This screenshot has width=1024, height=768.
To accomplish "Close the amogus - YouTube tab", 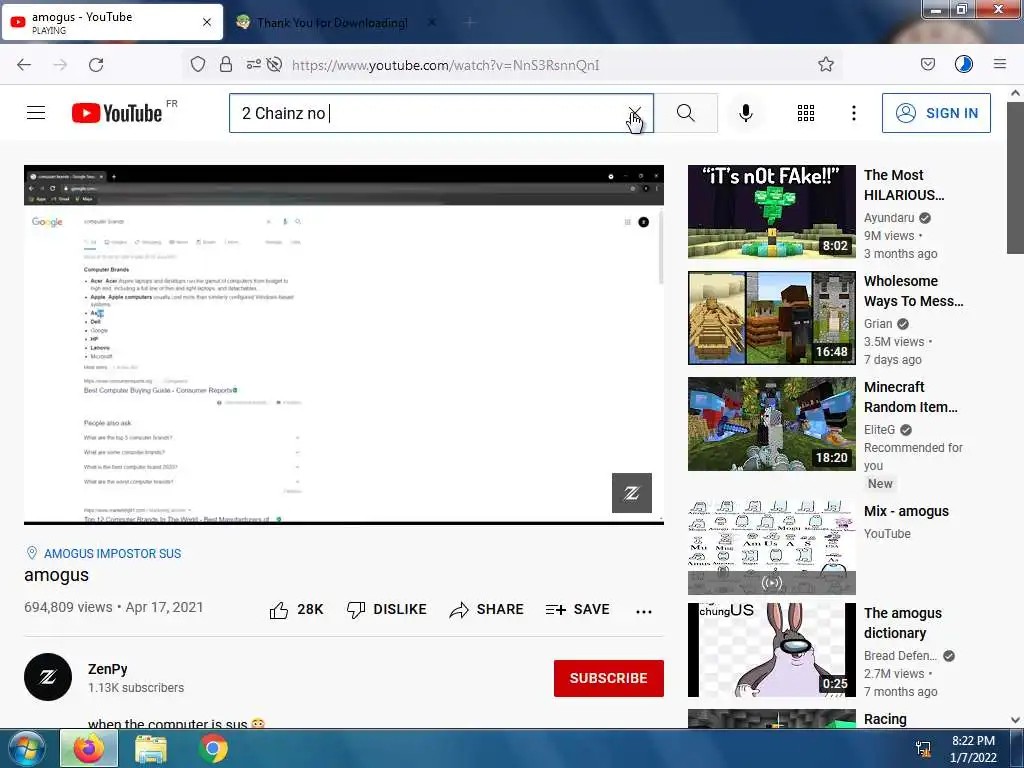I will [206, 22].
